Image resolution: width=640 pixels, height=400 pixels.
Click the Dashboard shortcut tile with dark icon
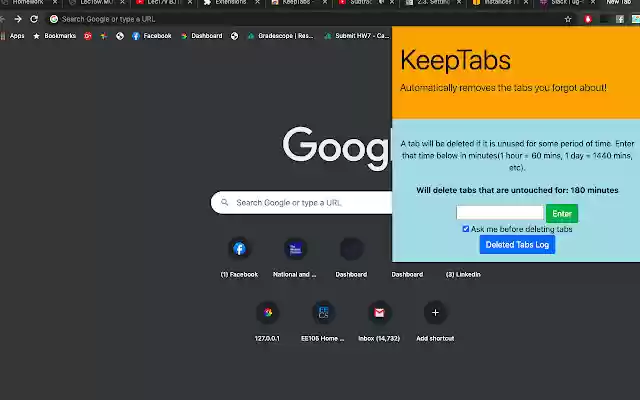click(351, 257)
